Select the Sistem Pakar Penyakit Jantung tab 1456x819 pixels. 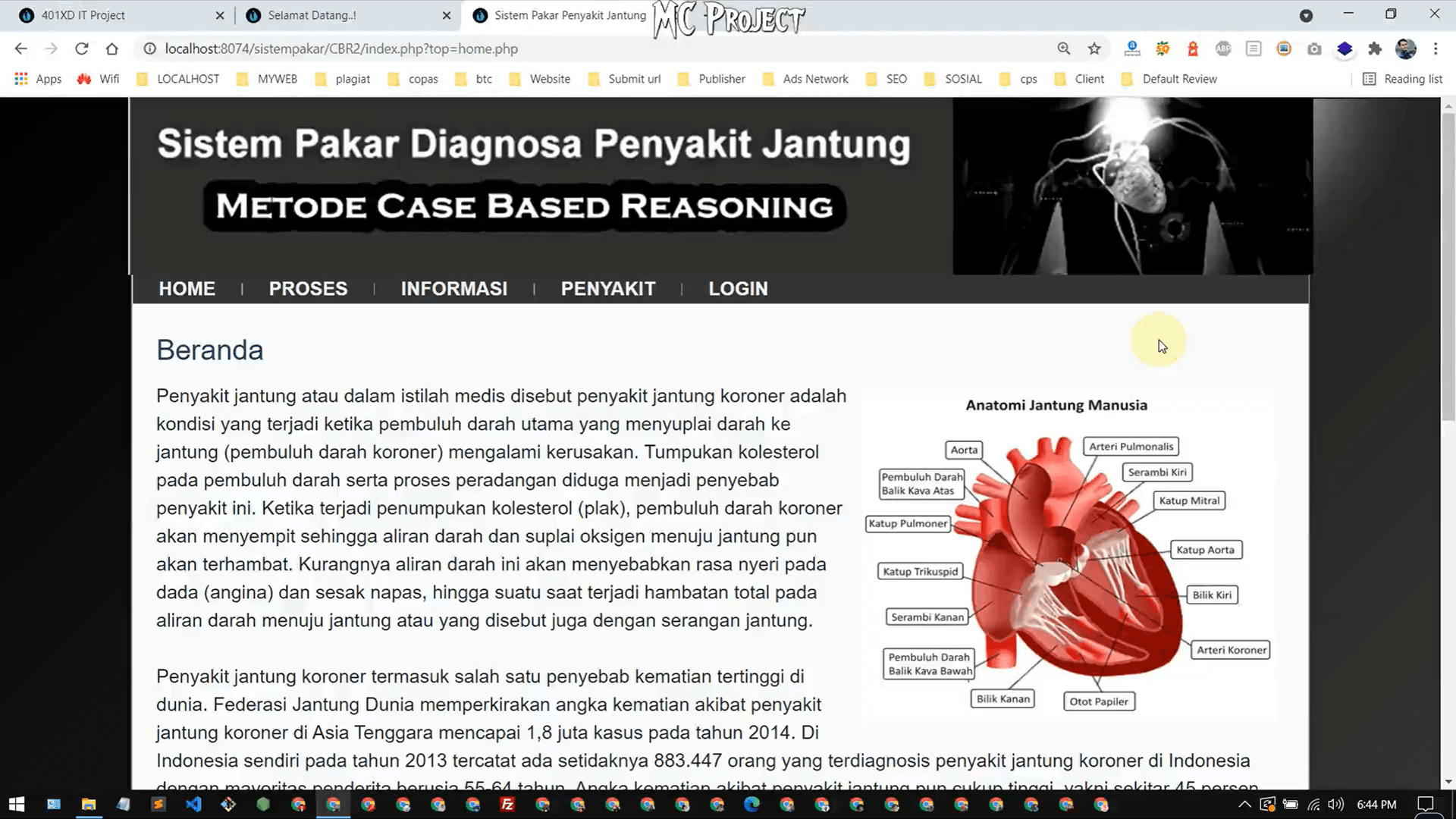point(560,15)
